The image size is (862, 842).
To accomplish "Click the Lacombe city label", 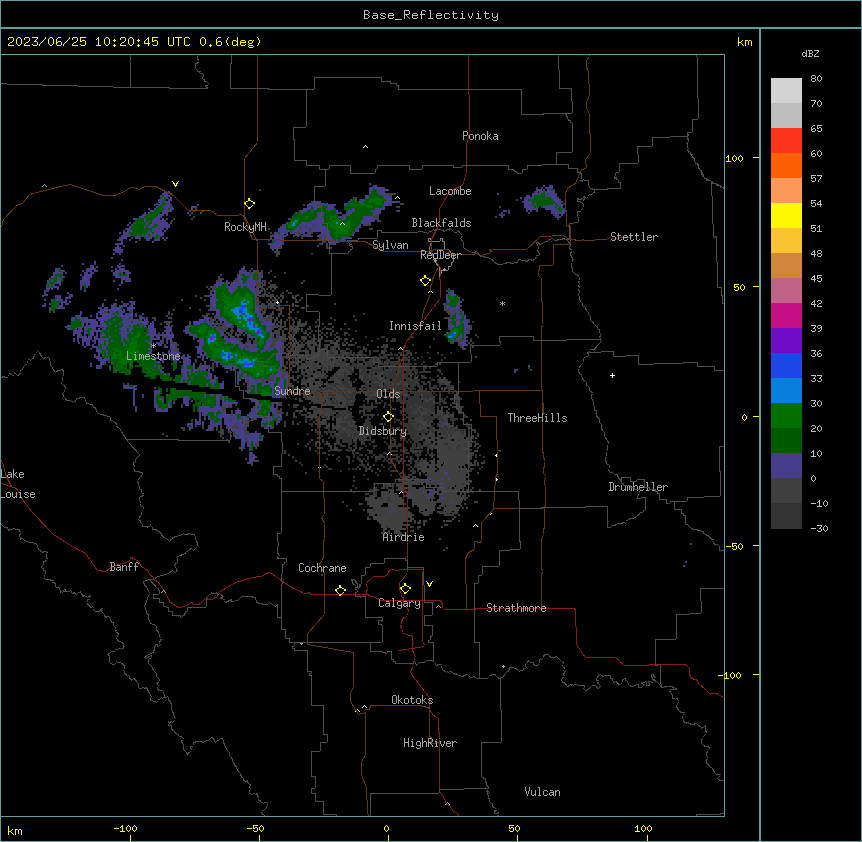I will click(x=450, y=191).
